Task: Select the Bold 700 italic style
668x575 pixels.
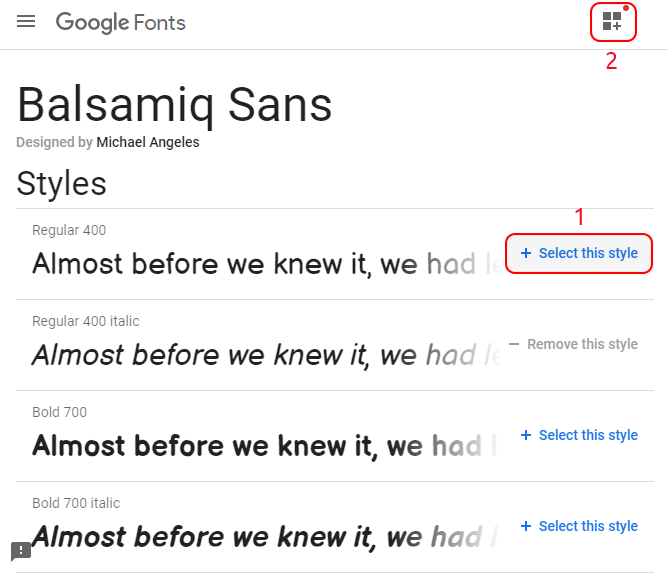Action: pyautogui.click(x=579, y=526)
